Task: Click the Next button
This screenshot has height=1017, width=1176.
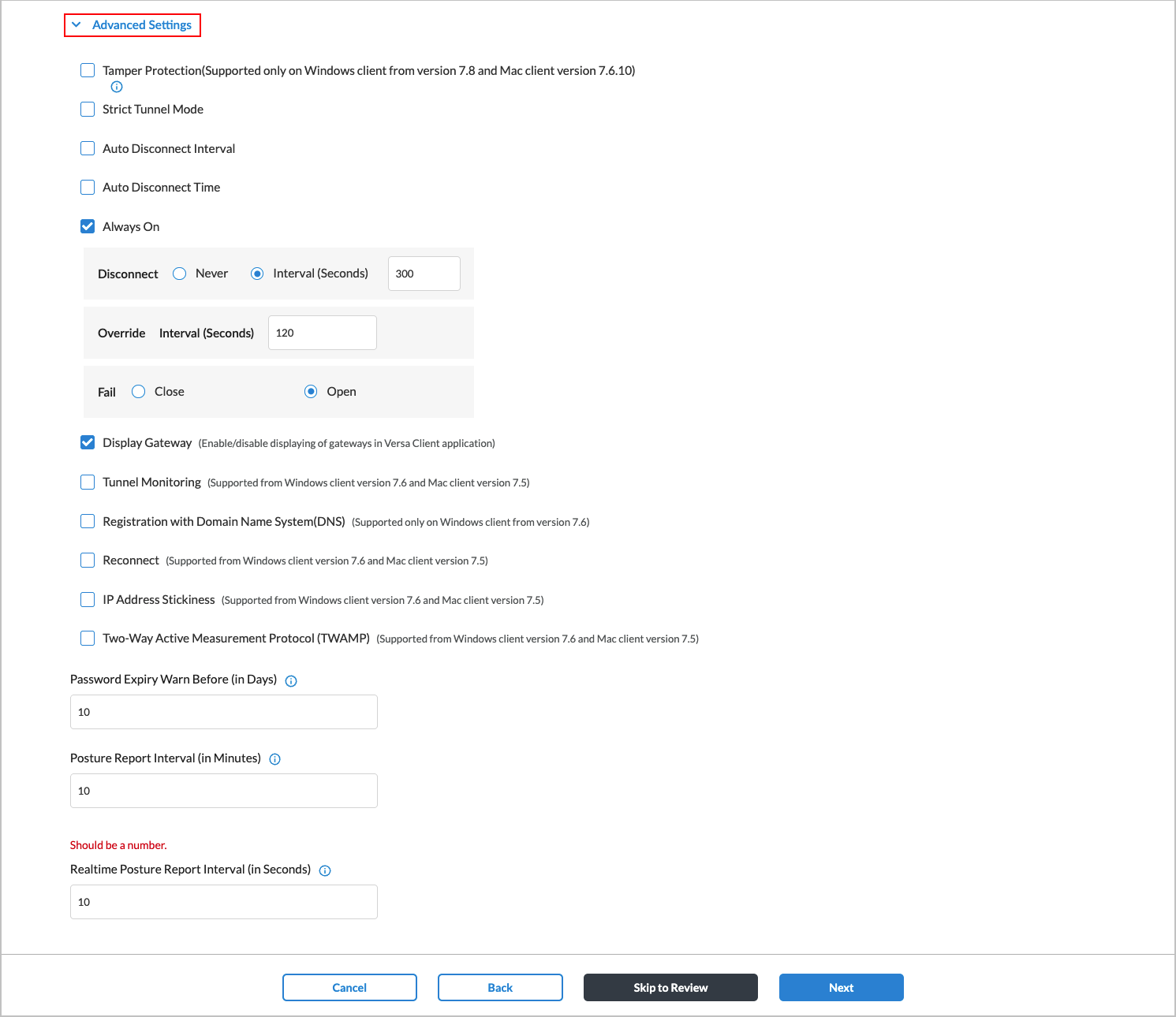Action: pyautogui.click(x=841, y=987)
